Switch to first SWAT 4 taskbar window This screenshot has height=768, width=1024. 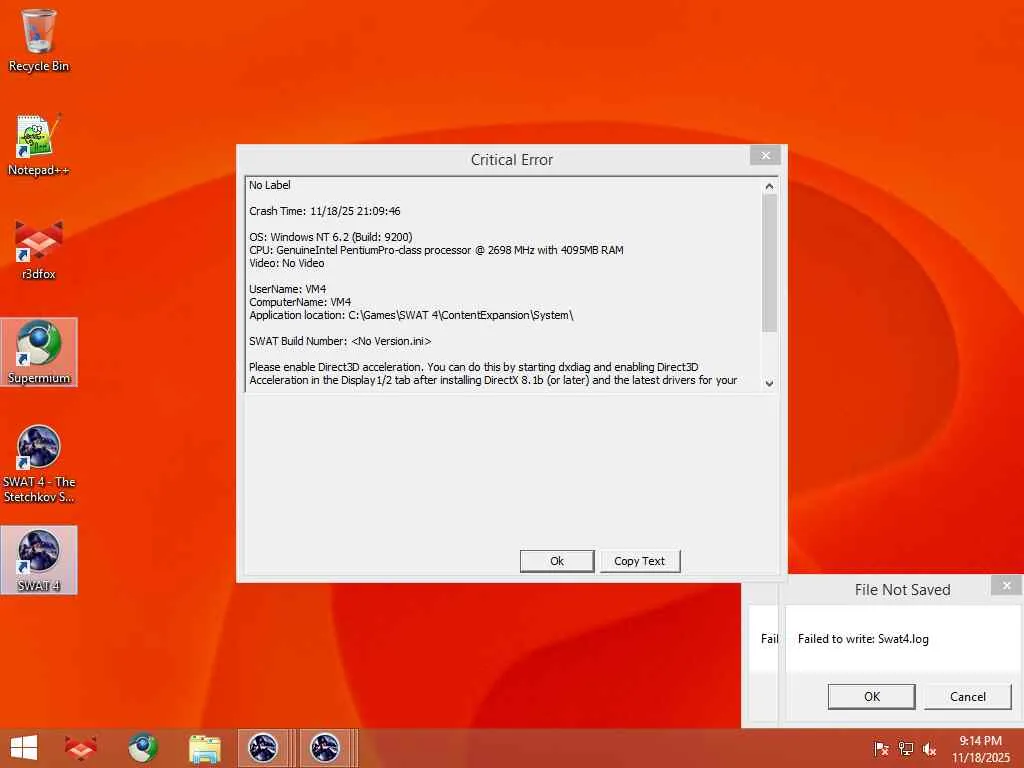click(266, 748)
